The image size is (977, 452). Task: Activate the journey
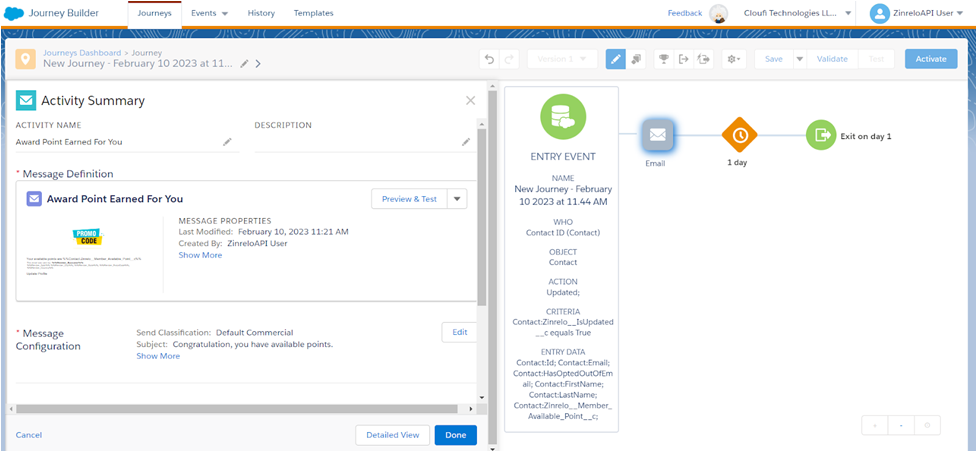pyautogui.click(x=932, y=59)
